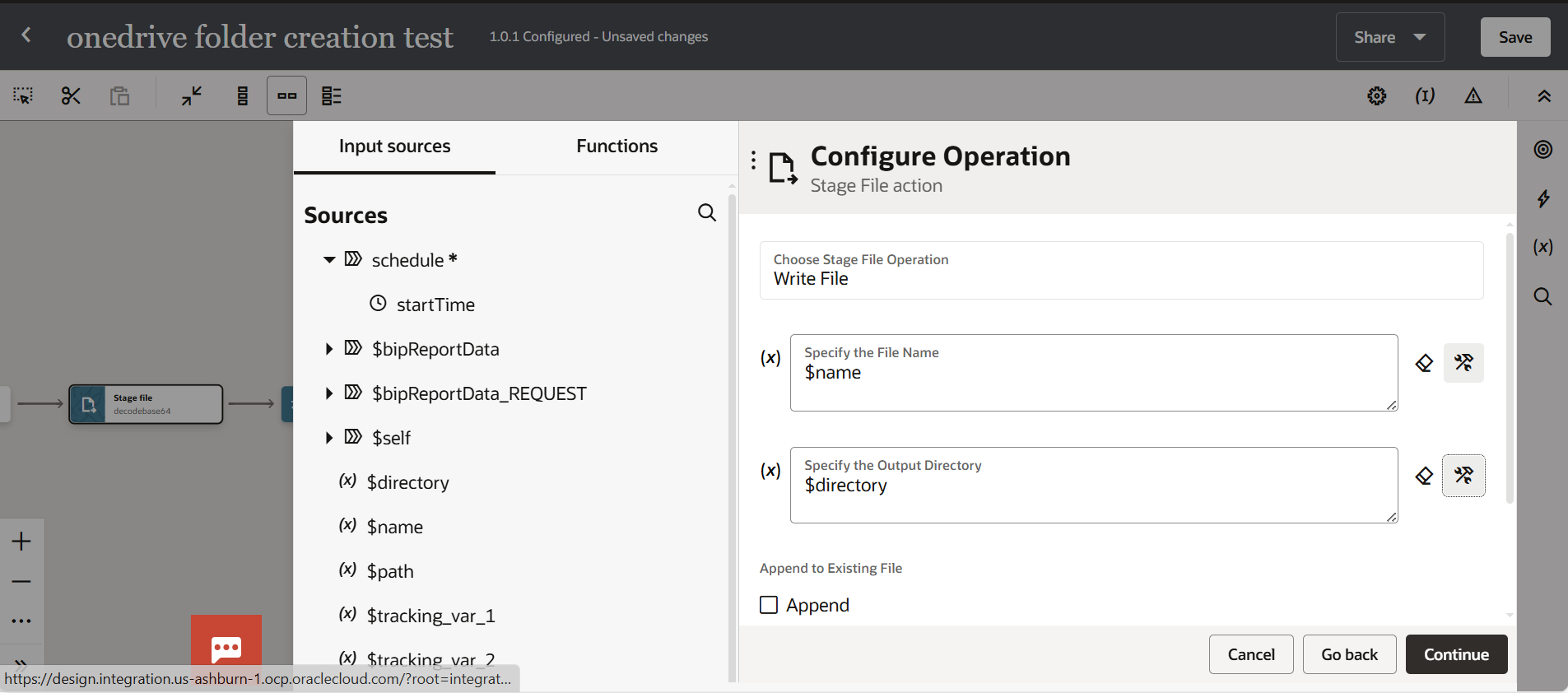This screenshot has height=693, width=1568.
Task: Select the $tracking_var_2 variable
Action: click(430, 659)
